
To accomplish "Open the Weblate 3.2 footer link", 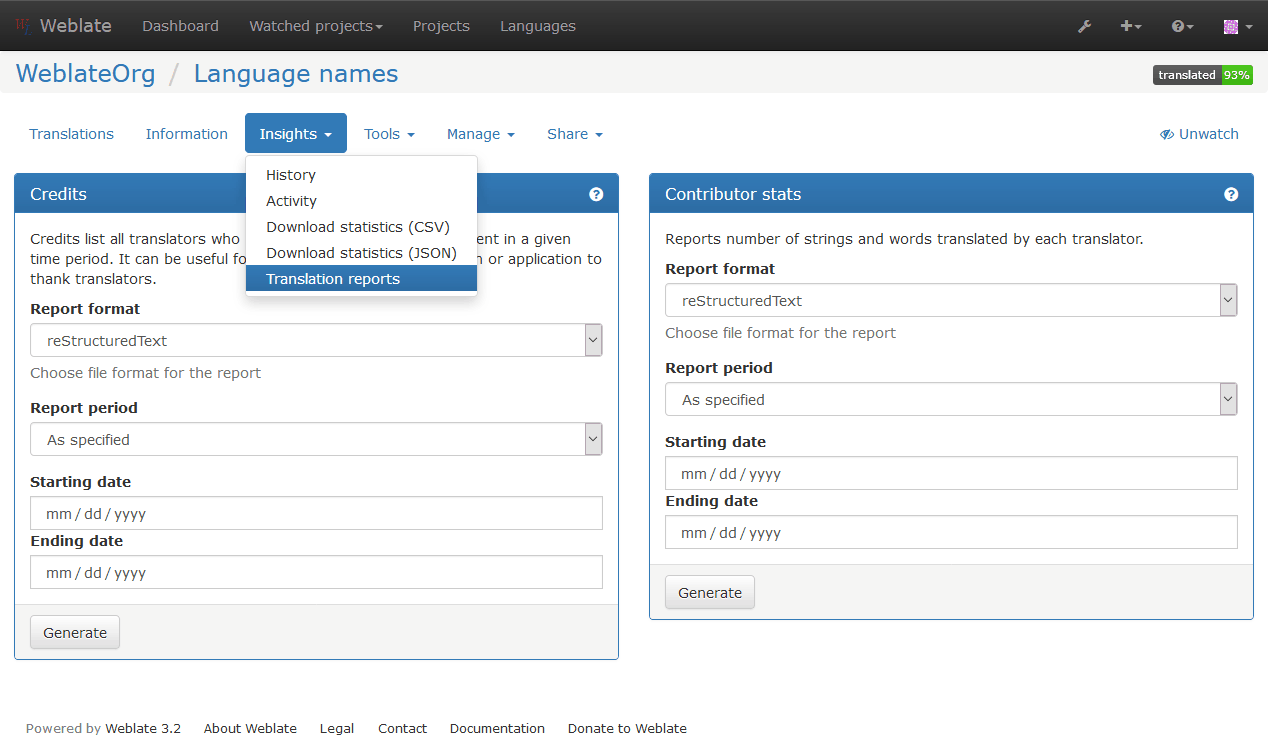I will pyautogui.click(x=143, y=728).
